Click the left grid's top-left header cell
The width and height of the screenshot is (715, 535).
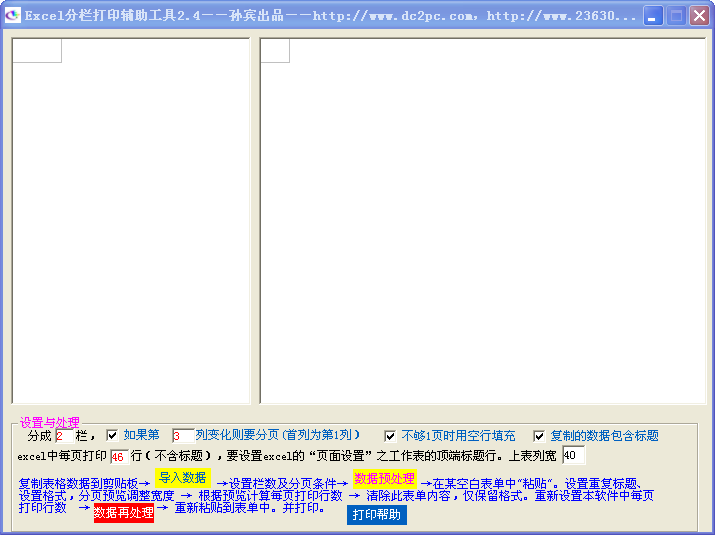click(x=37, y=51)
